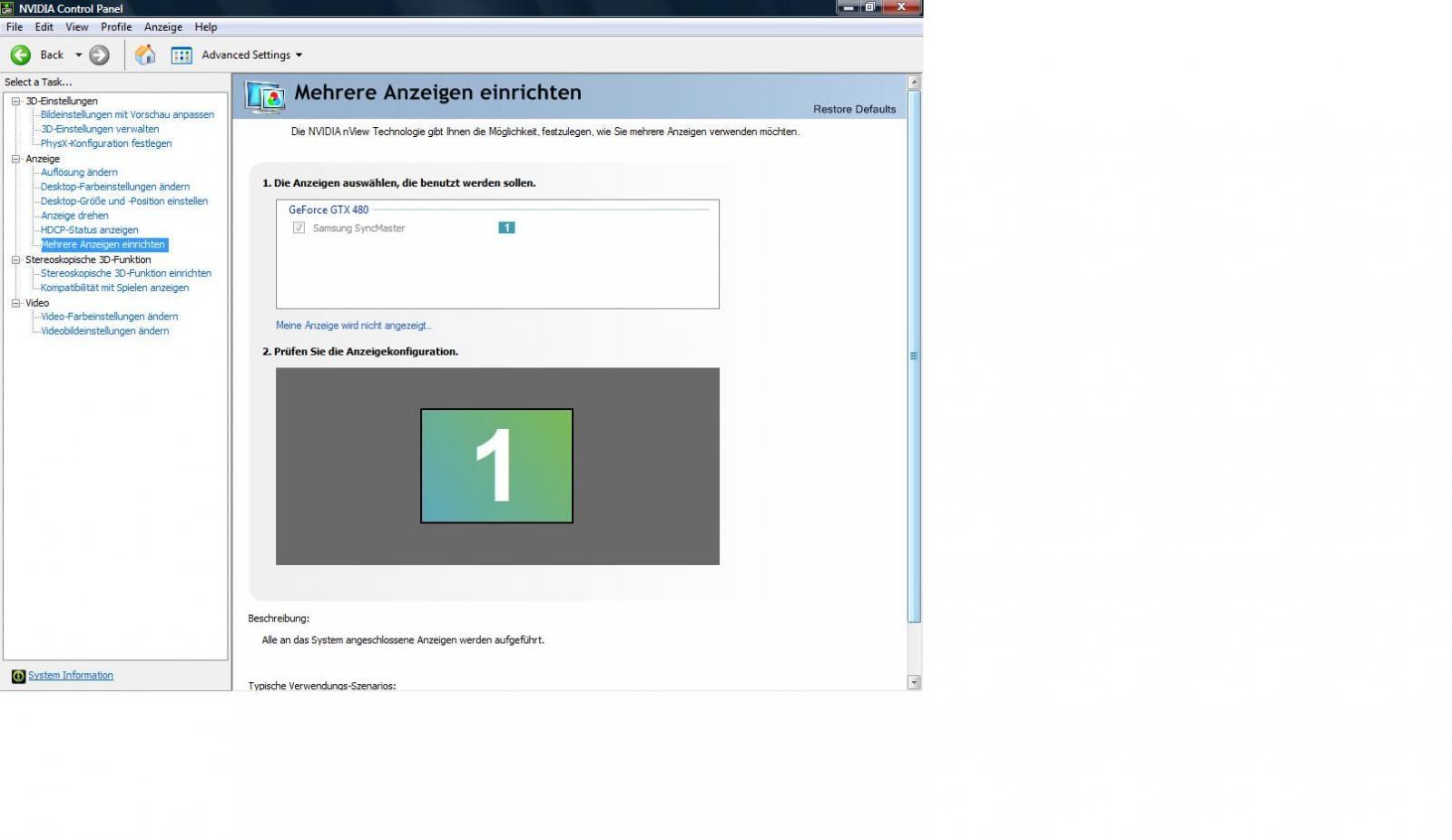
Task: Click the 'Video' category label
Action: coord(37,303)
